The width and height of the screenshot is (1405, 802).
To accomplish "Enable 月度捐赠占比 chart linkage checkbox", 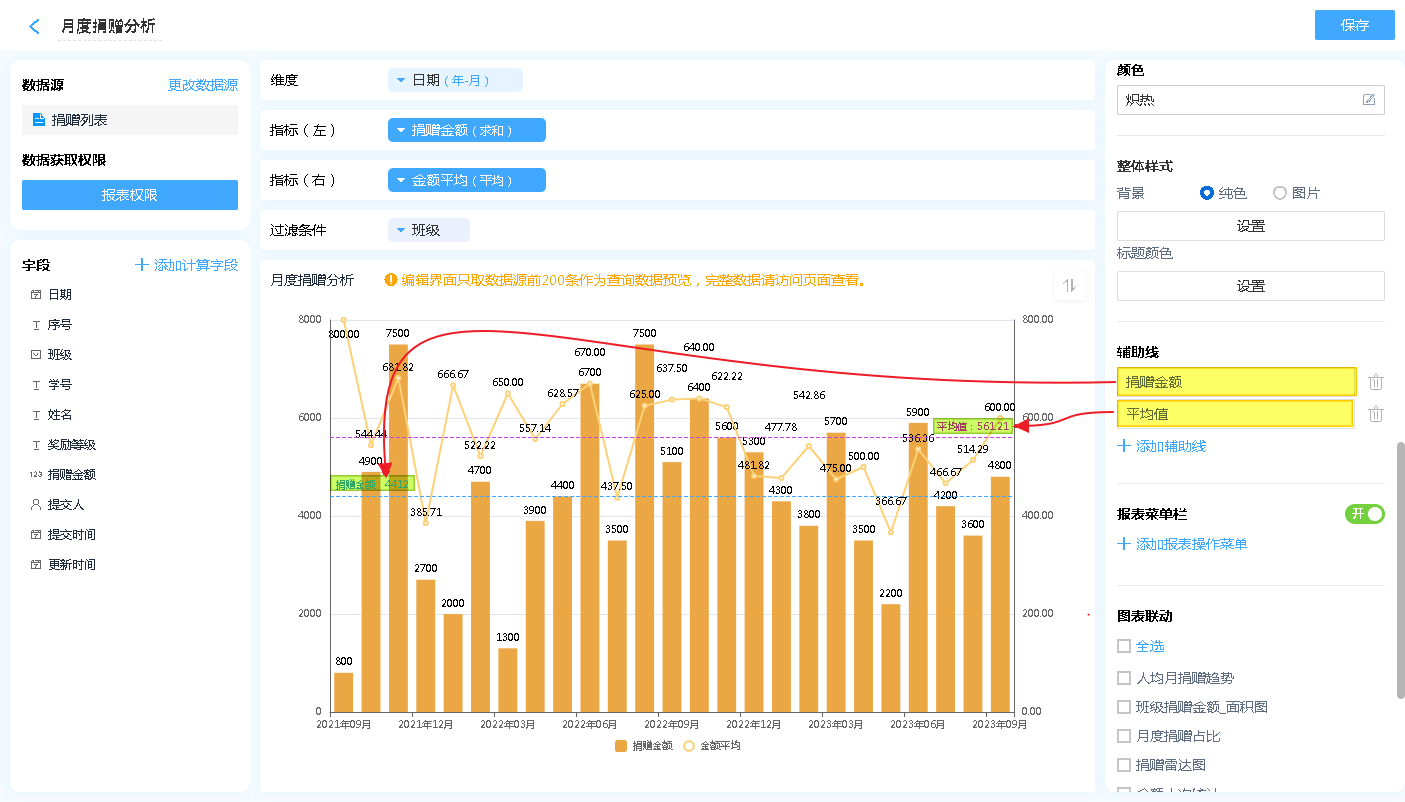I will coord(1124,736).
